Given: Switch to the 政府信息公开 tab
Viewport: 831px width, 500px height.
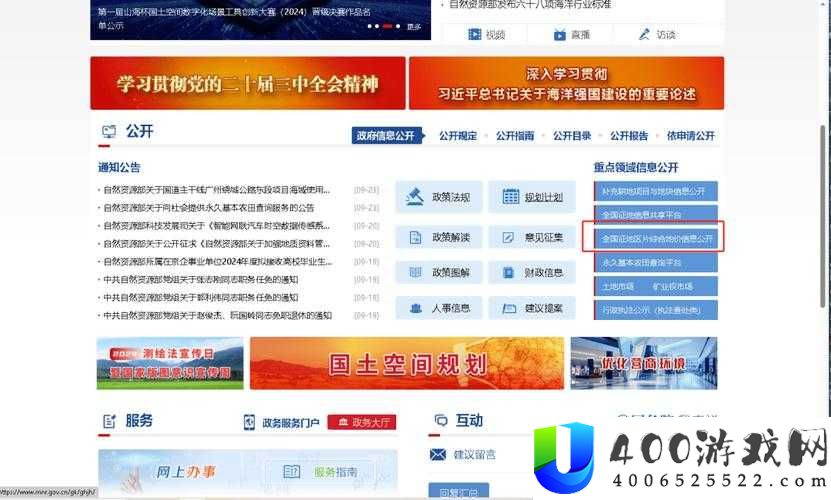Looking at the screenshot, I should [386, 136].
